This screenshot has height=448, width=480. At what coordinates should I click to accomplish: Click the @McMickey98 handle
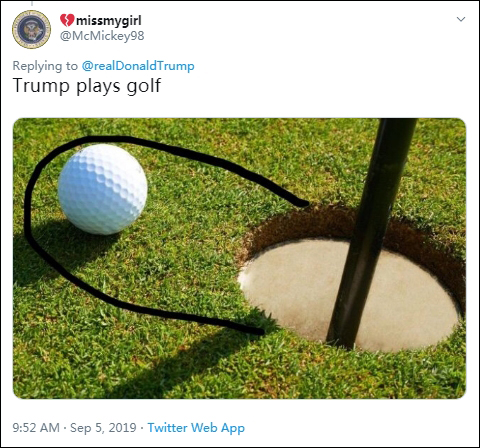coord(102,36)
